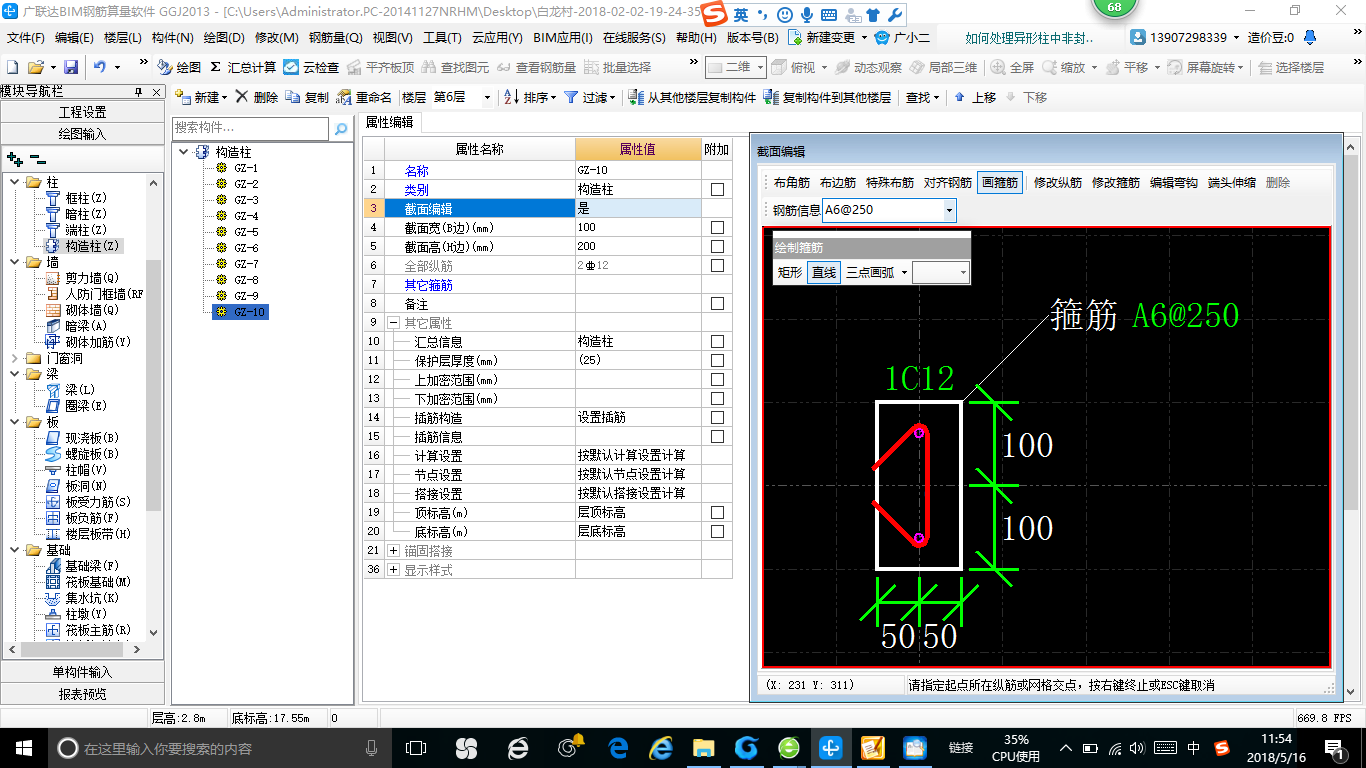The height and width of the screenshot is (768, 1366).
Task: Click the save disk icon
Action: click(x=71, y=67)
